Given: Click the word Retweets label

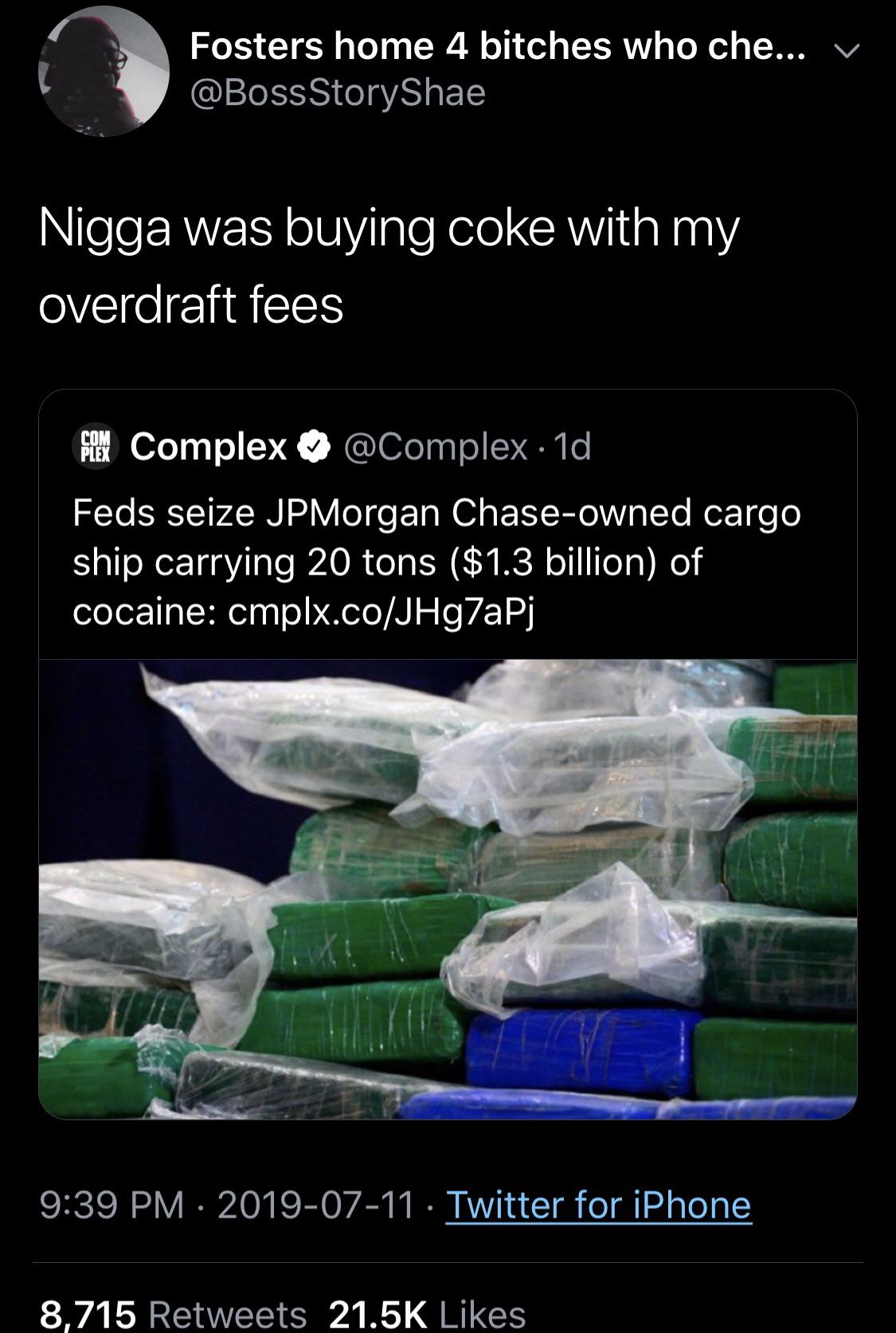Looking at the screenshot, I should [x=228, y=1313].
